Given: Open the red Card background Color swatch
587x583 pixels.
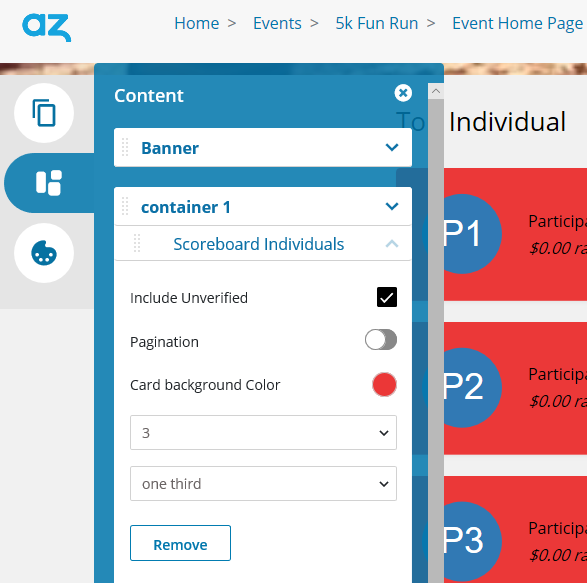Looking at the screenshot, I should click(x=384, y=385).
